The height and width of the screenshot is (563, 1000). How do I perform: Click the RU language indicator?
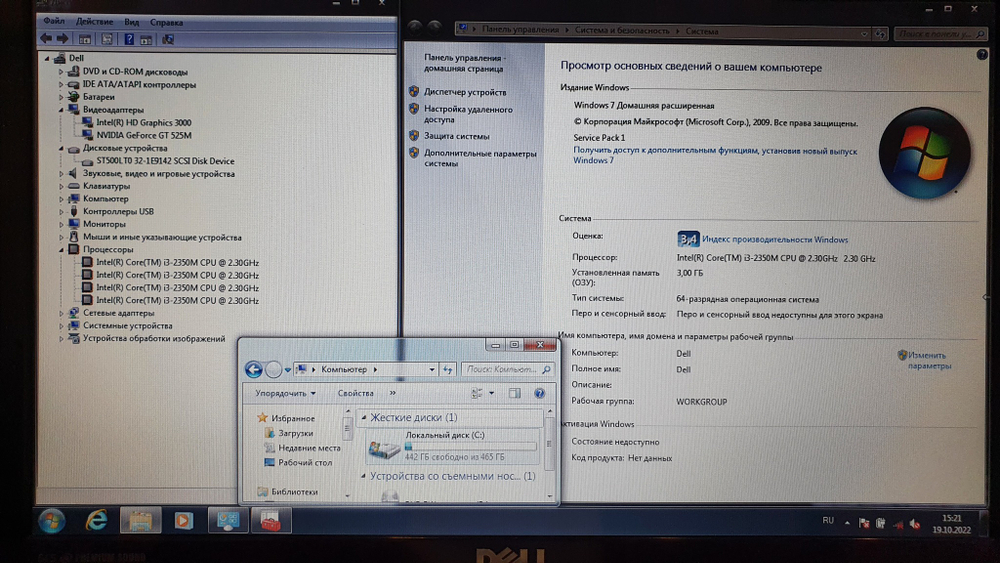828,520
